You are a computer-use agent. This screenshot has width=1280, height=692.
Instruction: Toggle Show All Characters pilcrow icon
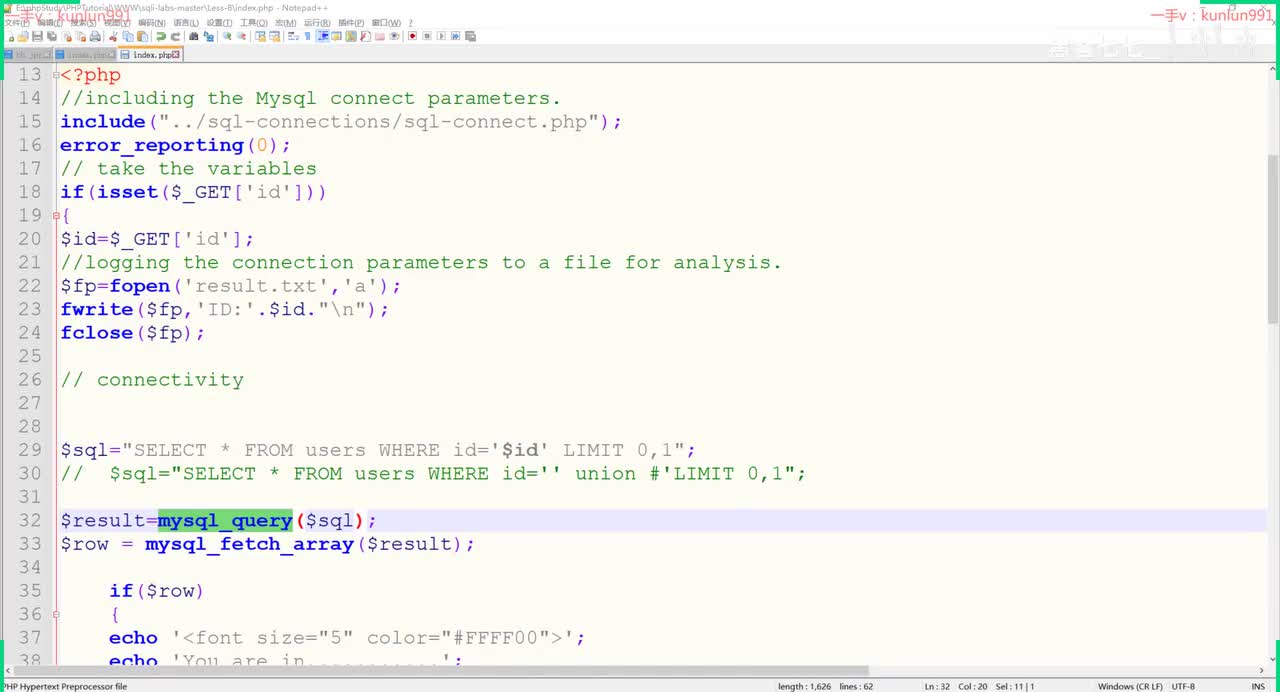click(x=307, y=36)
